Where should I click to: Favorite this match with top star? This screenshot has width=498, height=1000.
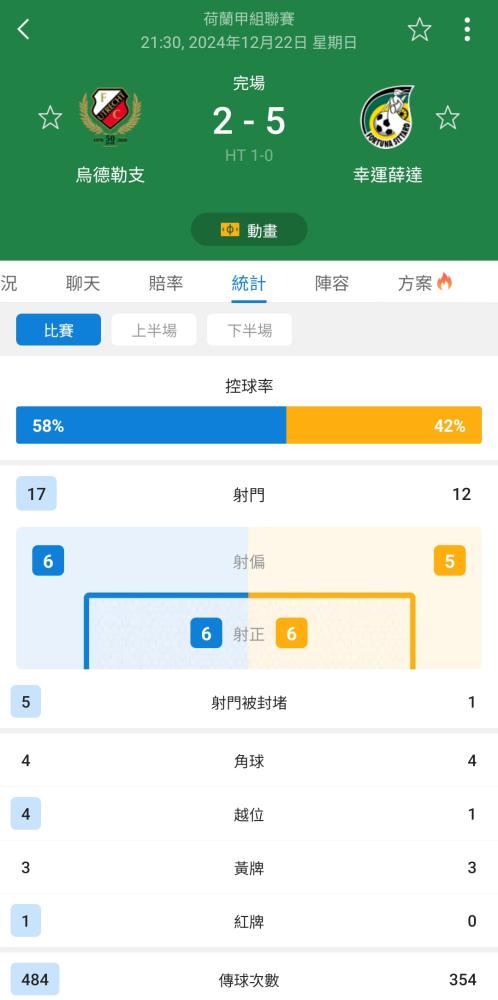tap(420, 29)
